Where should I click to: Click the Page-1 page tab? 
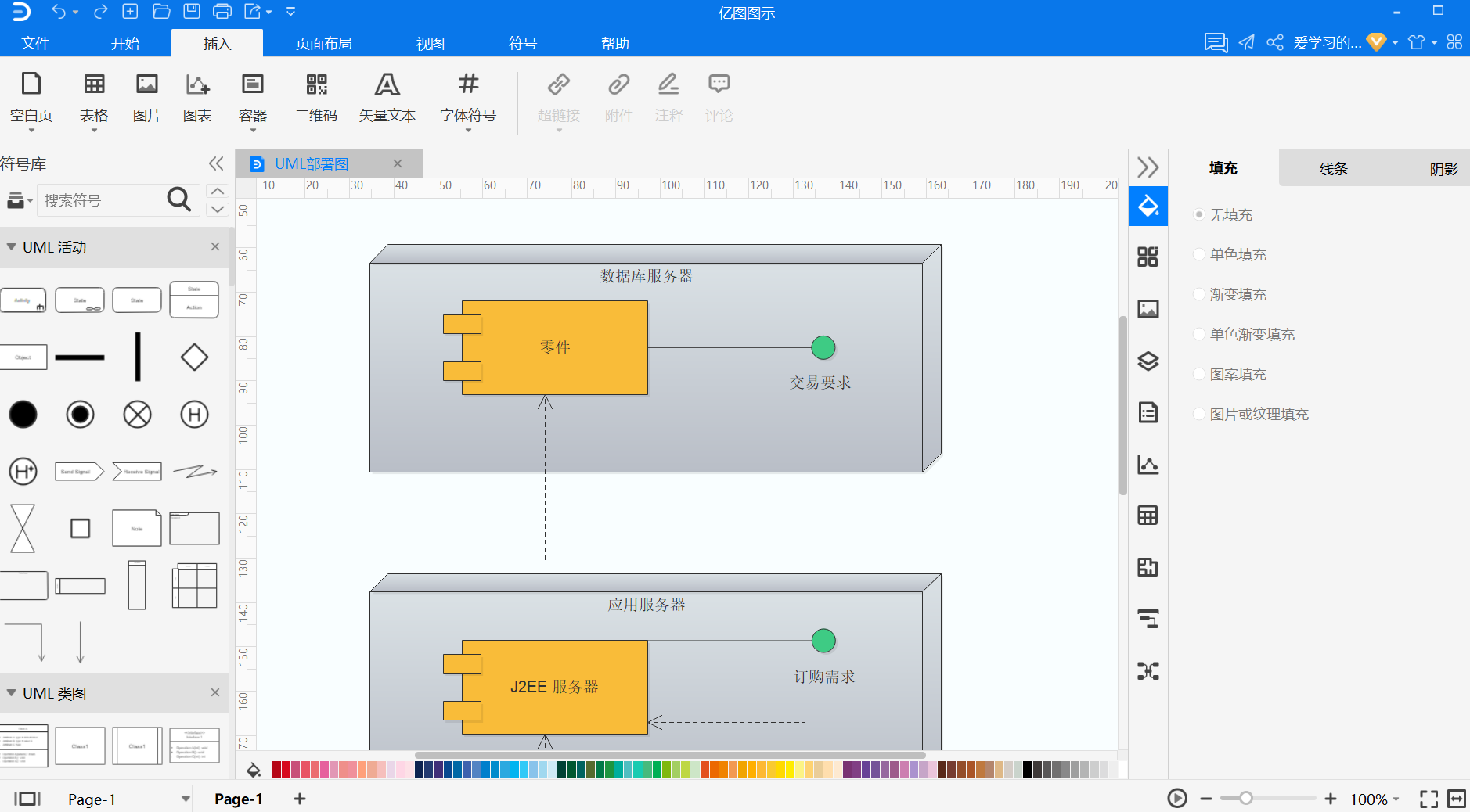coord(239,799)
